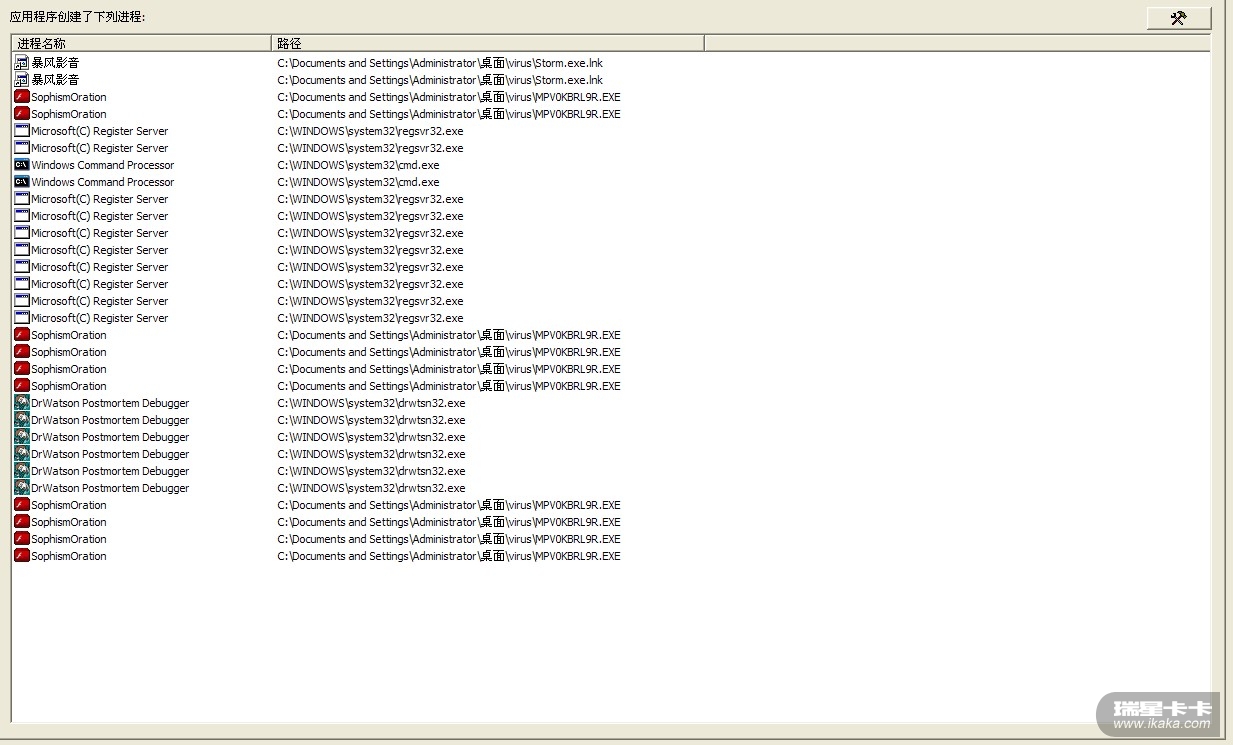1233x745 pixels.
Task: Click the cmd icon of the second Windows Command Processor row
Action: coord(21,182)
